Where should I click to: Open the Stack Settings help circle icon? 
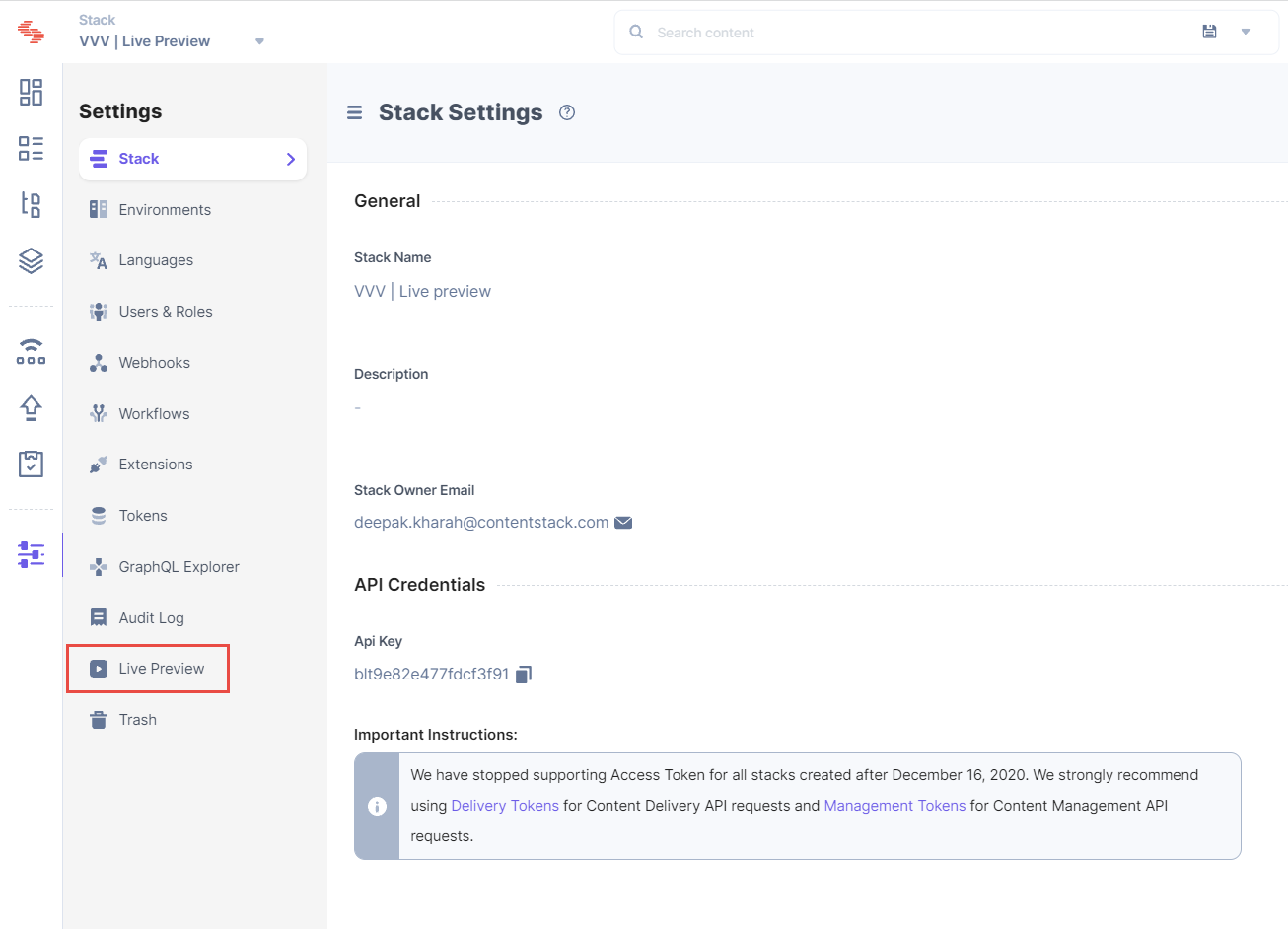[567, 112]
